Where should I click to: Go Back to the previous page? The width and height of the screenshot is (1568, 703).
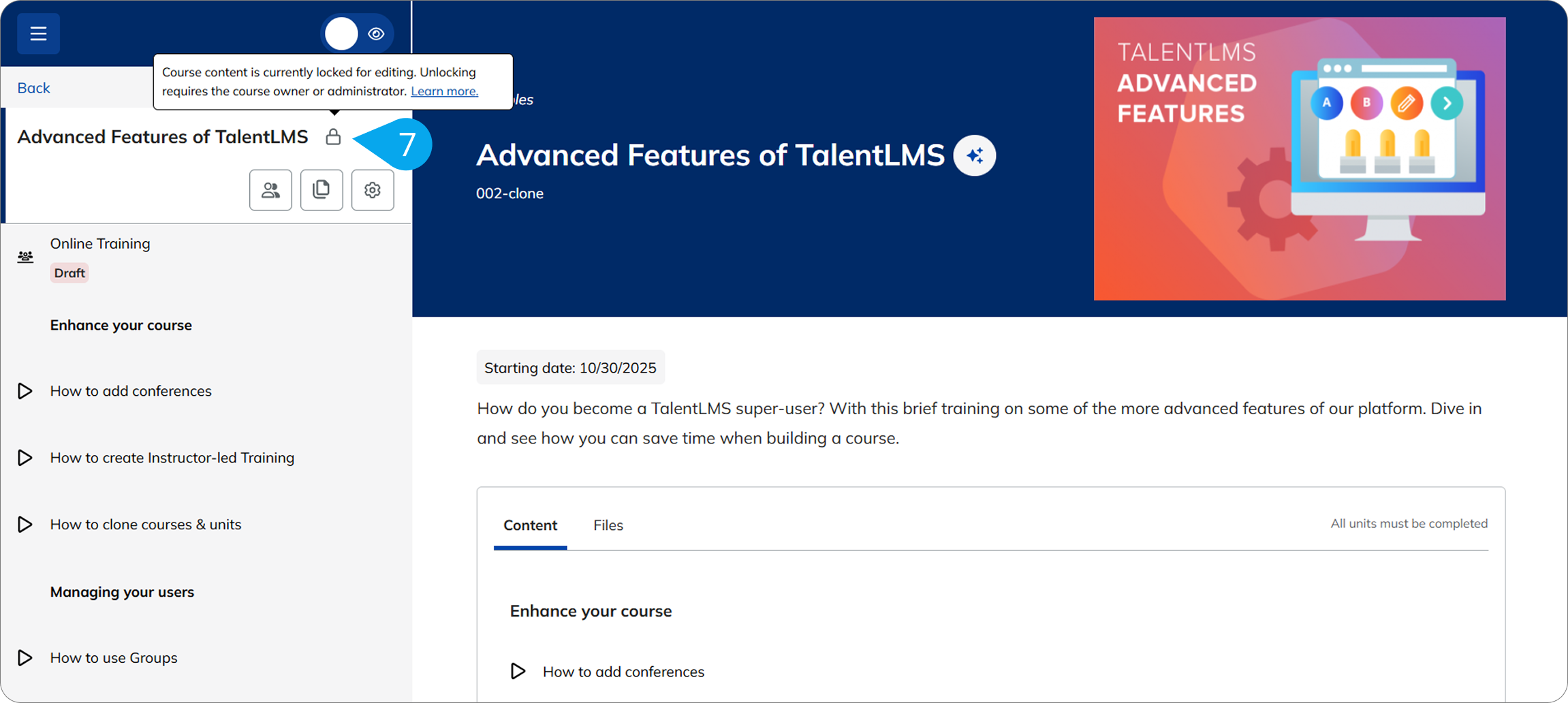33,88
